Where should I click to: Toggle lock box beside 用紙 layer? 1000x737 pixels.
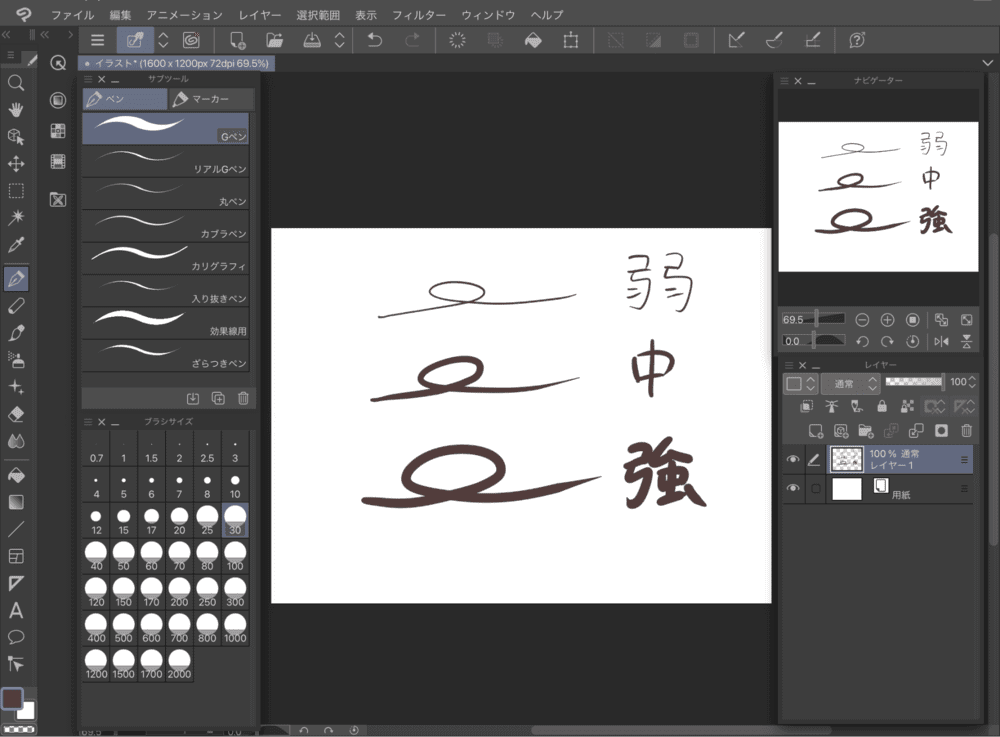[x=815, y=488]
